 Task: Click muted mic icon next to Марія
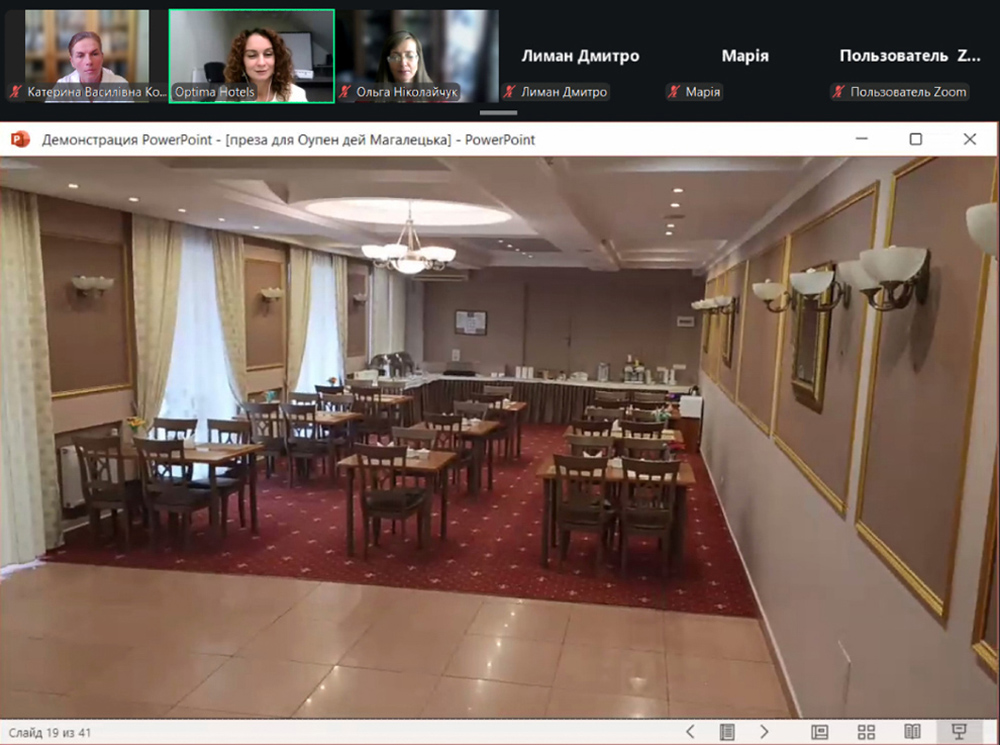(x=673, y=92)
